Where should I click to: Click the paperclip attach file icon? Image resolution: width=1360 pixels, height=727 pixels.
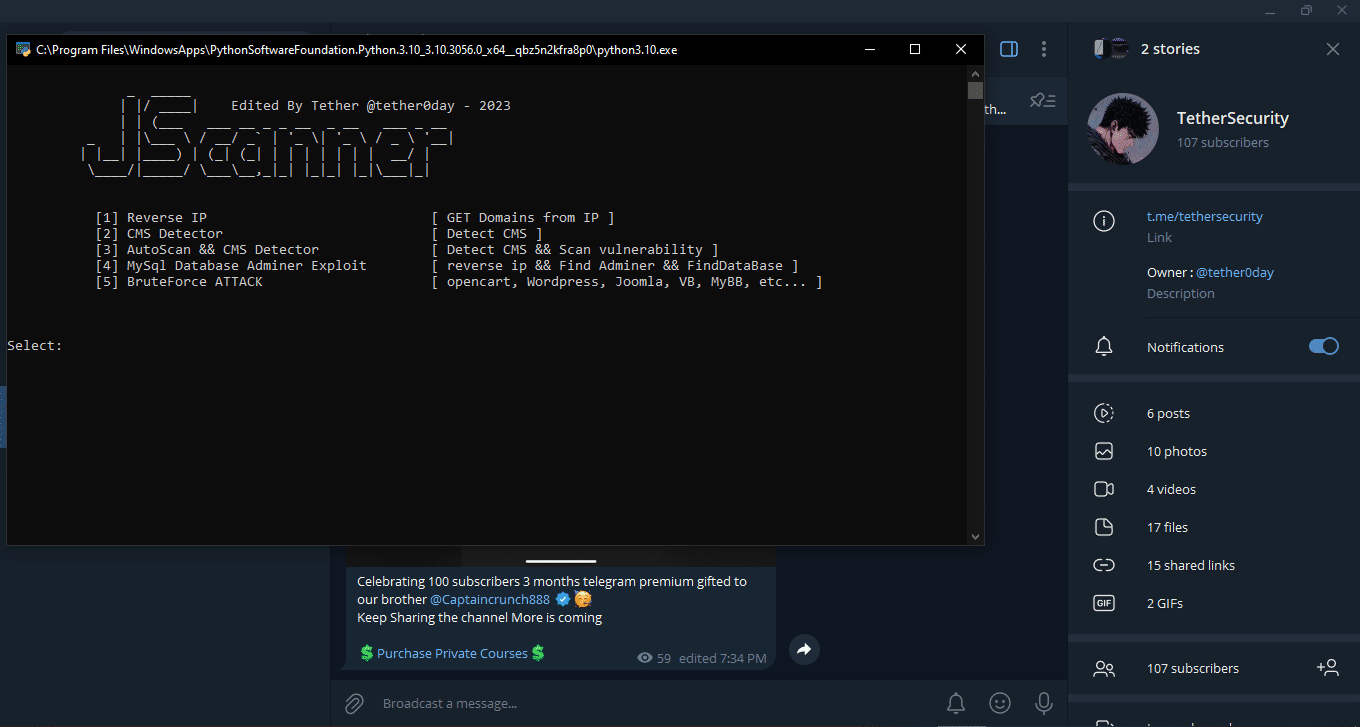coord(354,703)
